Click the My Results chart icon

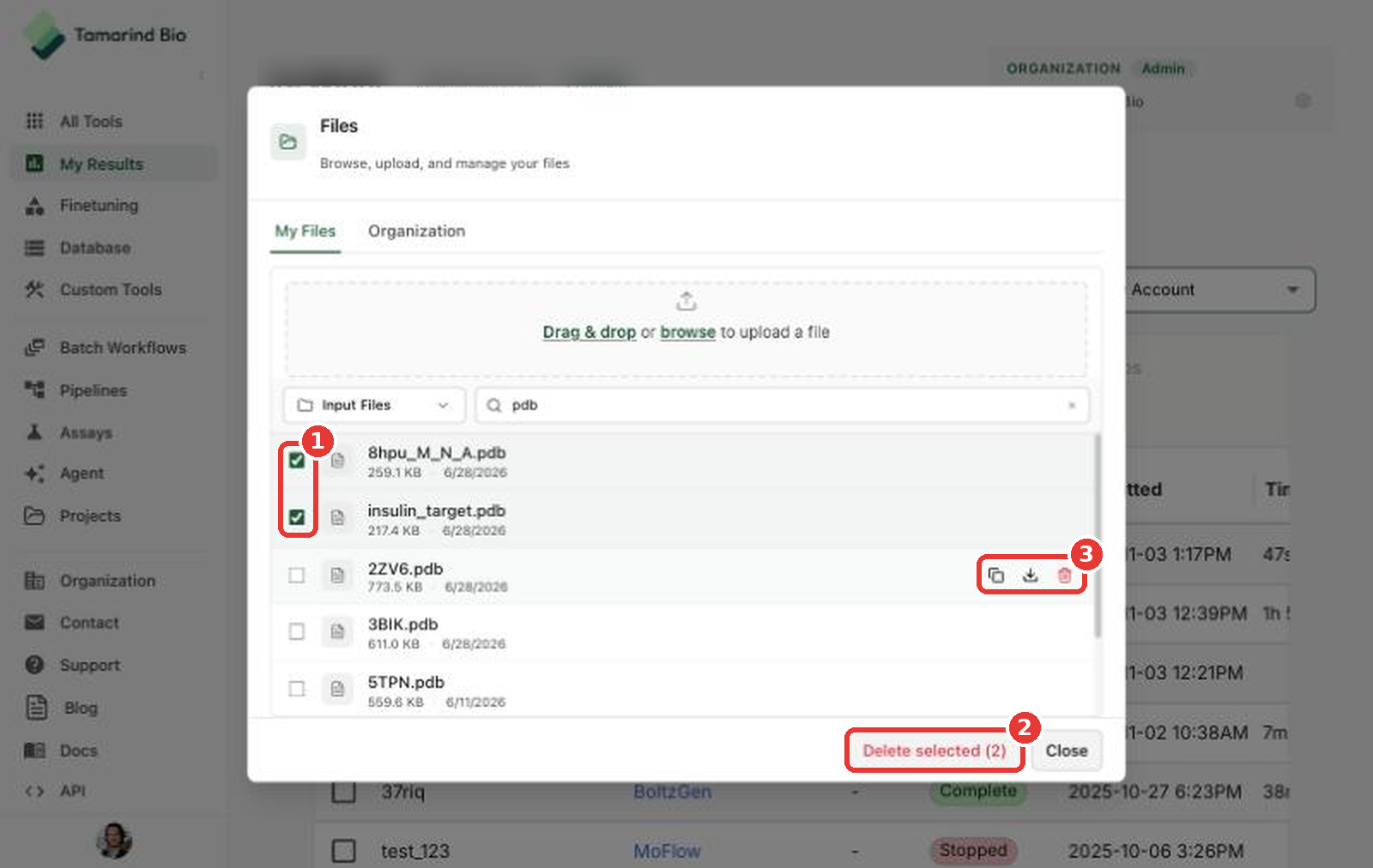[x=34, y=163]
